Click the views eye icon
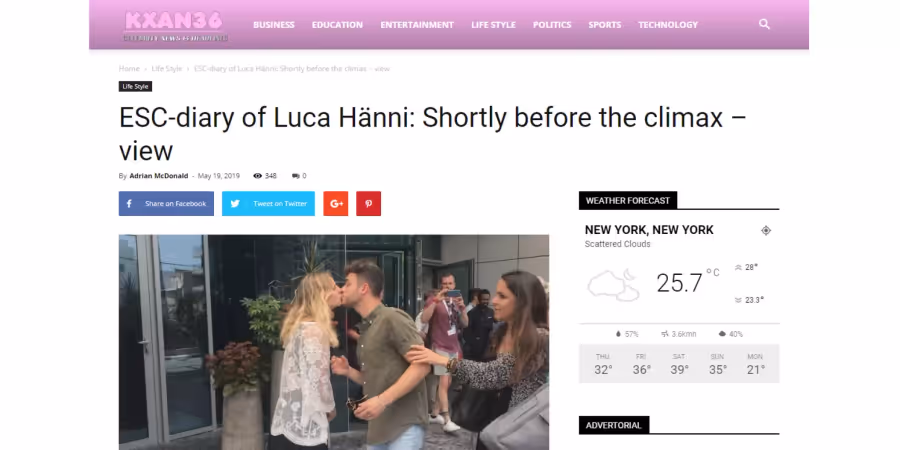The height and width of the screenshot is (450, 900). tap(257, 176)
